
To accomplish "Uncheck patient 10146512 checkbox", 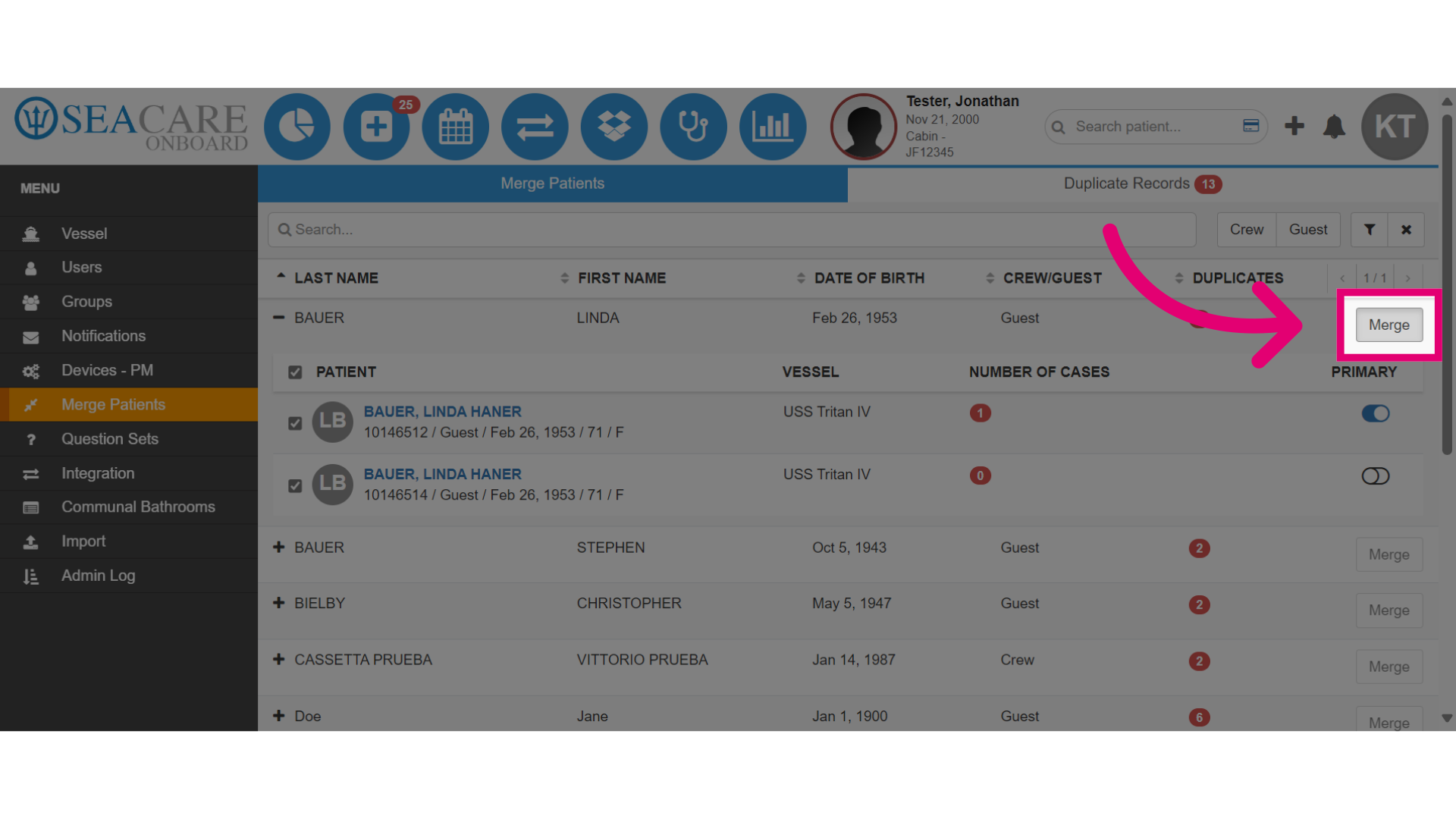I will tap(295, 423).
